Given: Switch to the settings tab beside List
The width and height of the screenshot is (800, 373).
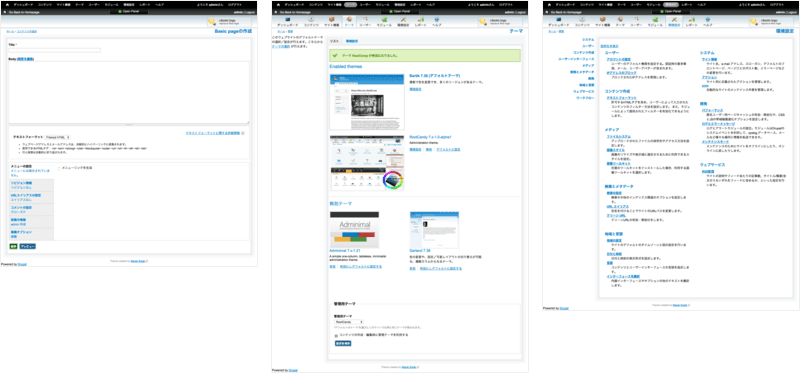Looking at the screenshot, I should coord(352,40).
